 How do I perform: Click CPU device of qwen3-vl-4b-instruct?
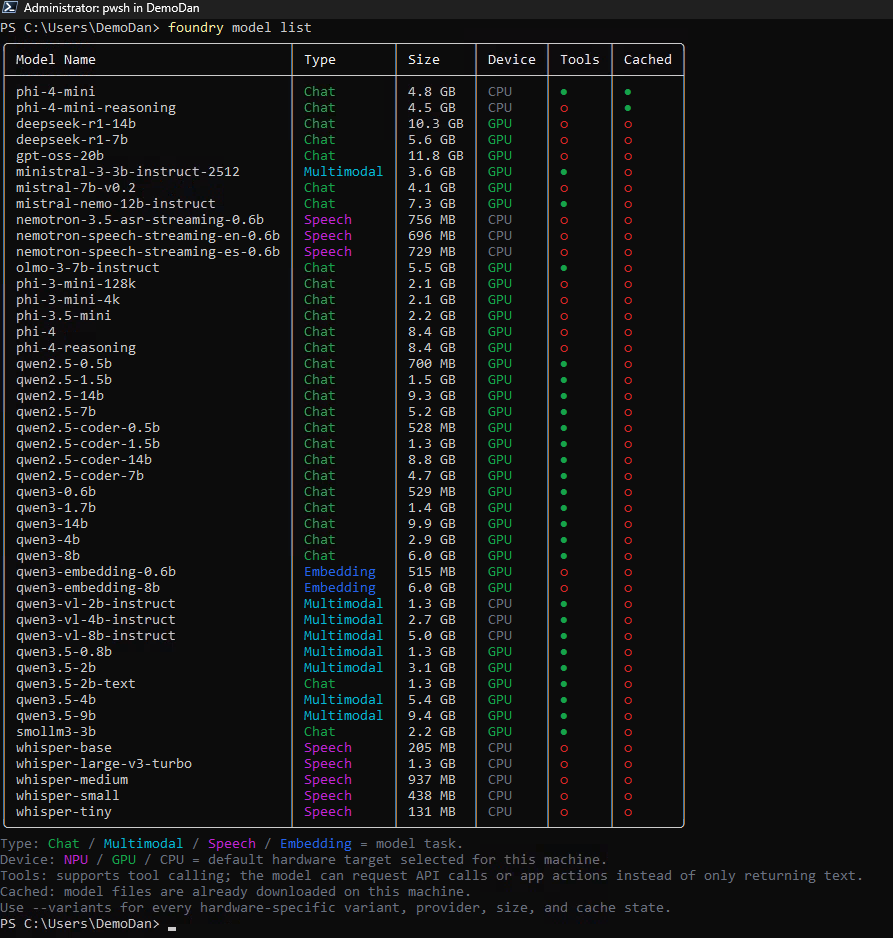[499, 620]
